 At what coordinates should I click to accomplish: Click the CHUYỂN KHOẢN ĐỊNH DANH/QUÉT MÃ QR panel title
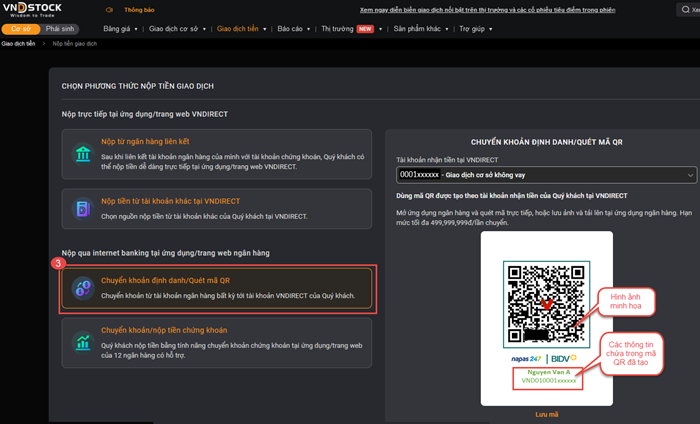(x=546, y=142)
